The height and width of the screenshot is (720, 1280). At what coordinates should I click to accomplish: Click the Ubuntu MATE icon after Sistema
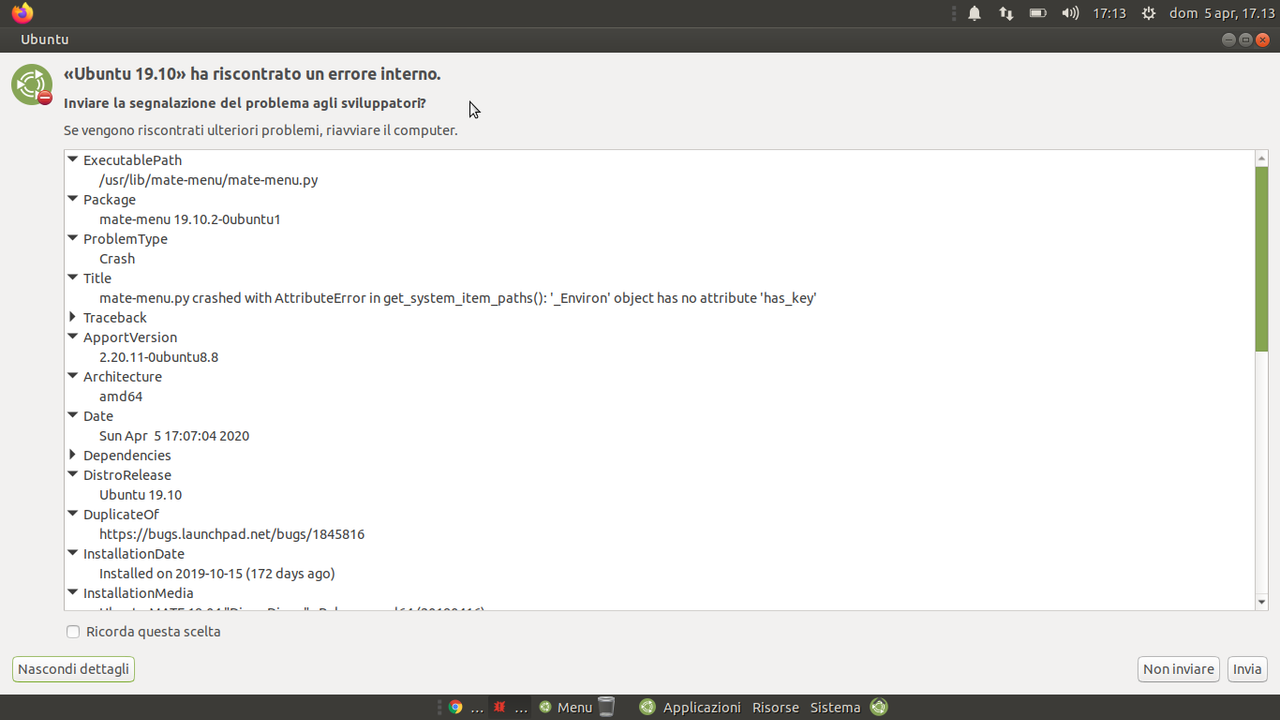pyautogui.click(x=879, y=707)
